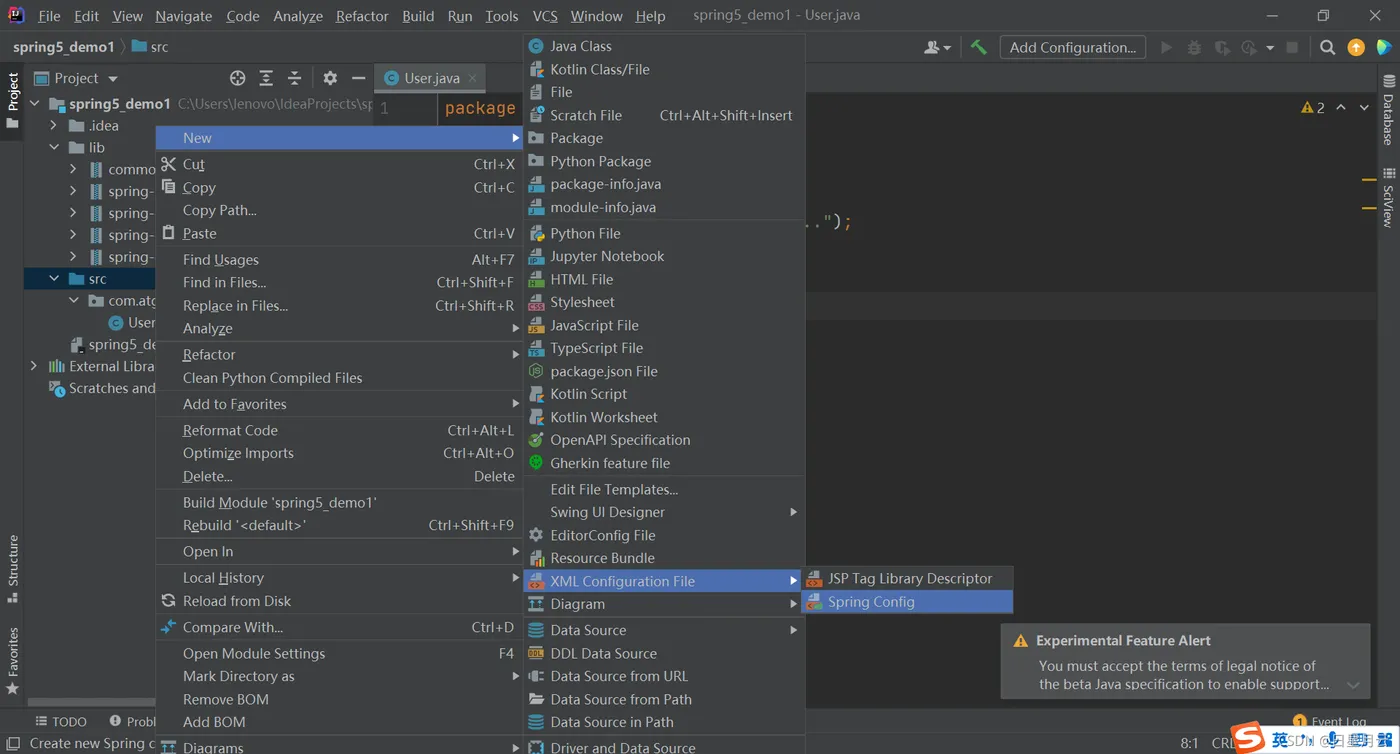Click the Debug bug icon
This screenshot has height=754, width=1400.
click(x=1194, y=47)
